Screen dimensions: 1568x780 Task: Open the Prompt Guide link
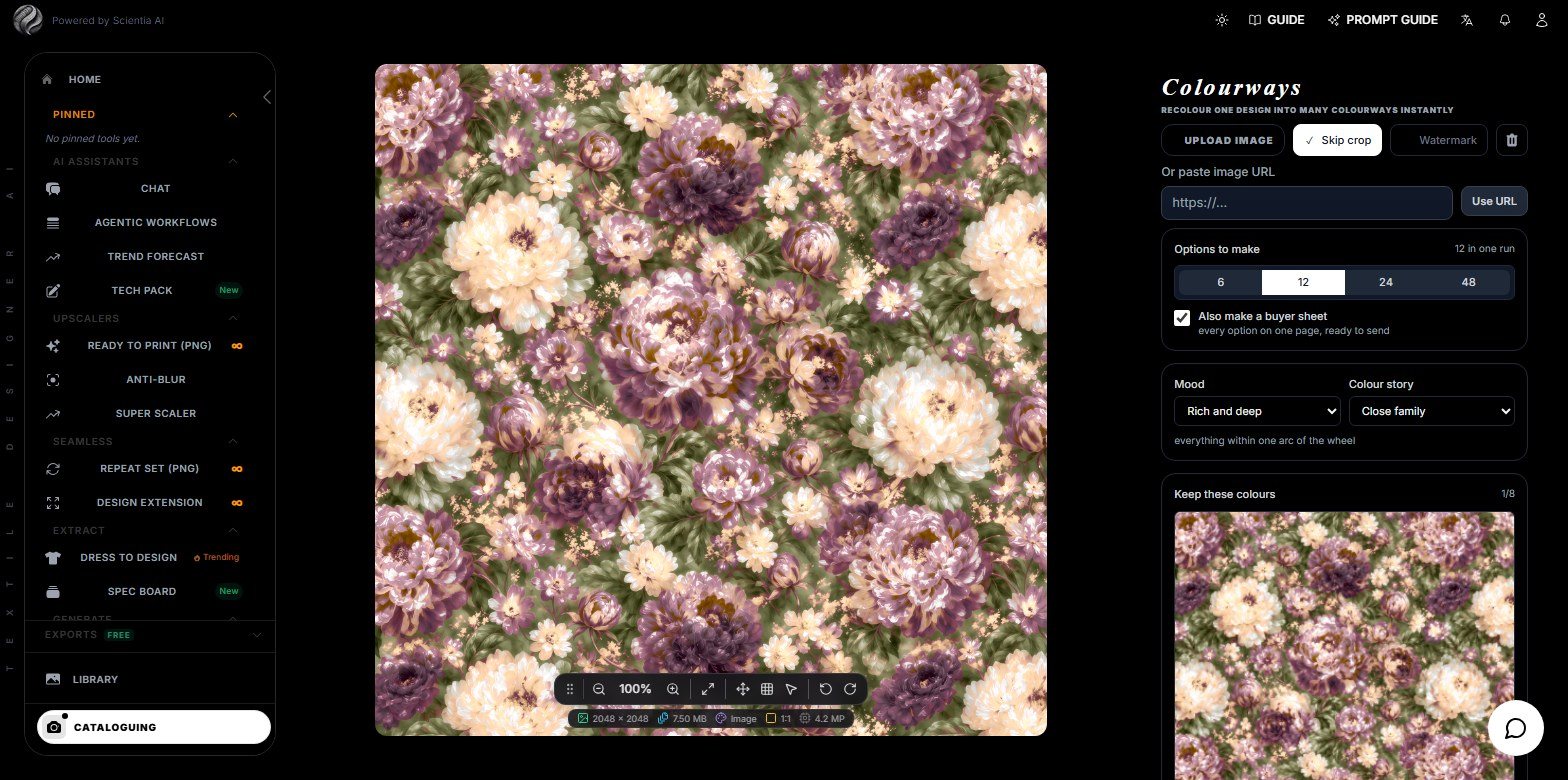pyautogui.click(x=1382, y=20)
